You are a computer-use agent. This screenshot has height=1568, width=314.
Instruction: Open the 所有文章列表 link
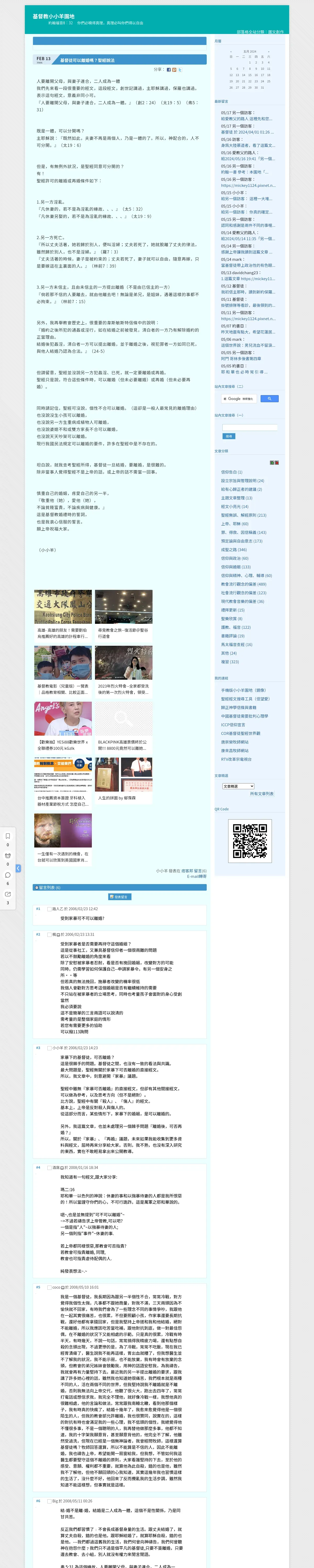point(262,794)
